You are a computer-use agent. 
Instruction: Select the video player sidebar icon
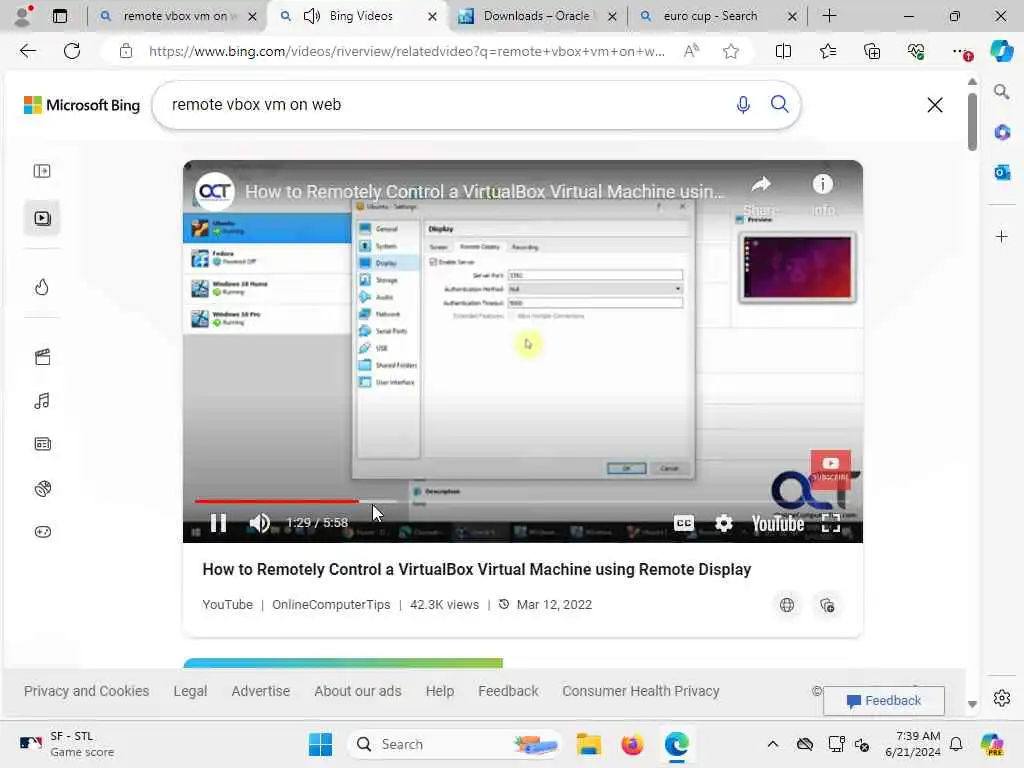(x=42, y=218)
